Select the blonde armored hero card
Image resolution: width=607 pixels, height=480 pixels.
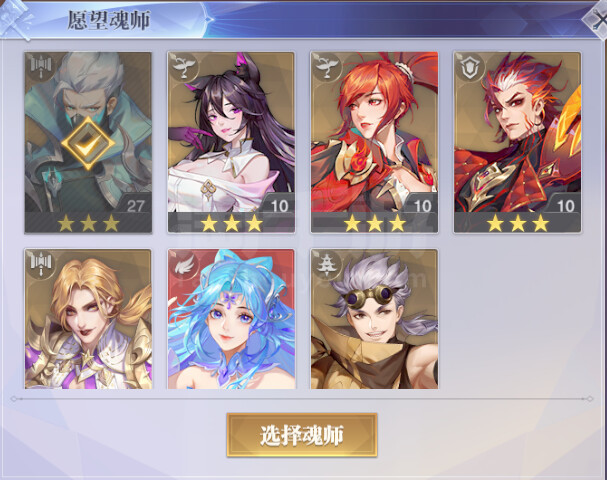pos(88,319)
